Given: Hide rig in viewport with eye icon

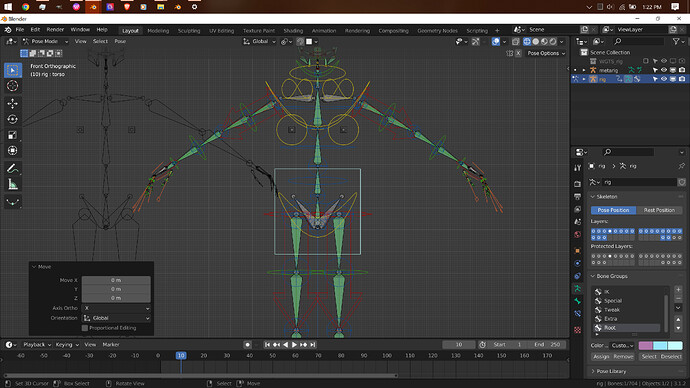Looking at the screenshot, I should pos(664,79).
